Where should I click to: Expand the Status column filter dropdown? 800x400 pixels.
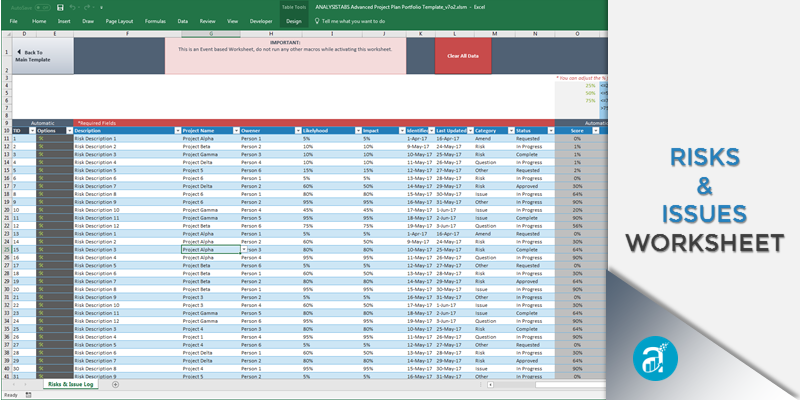click(x=549, y=130)
